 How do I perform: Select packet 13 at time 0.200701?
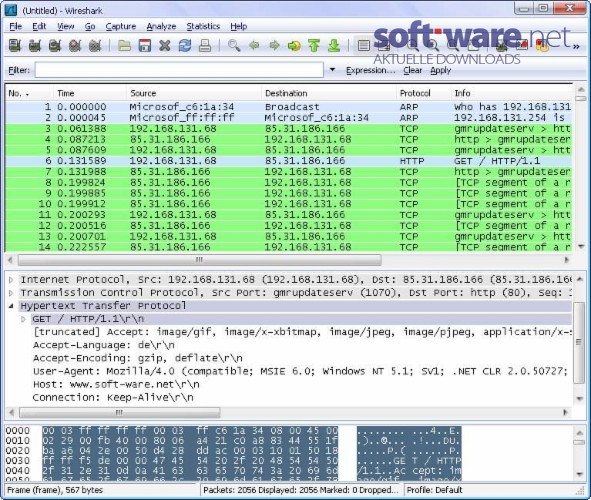[289, 236]
